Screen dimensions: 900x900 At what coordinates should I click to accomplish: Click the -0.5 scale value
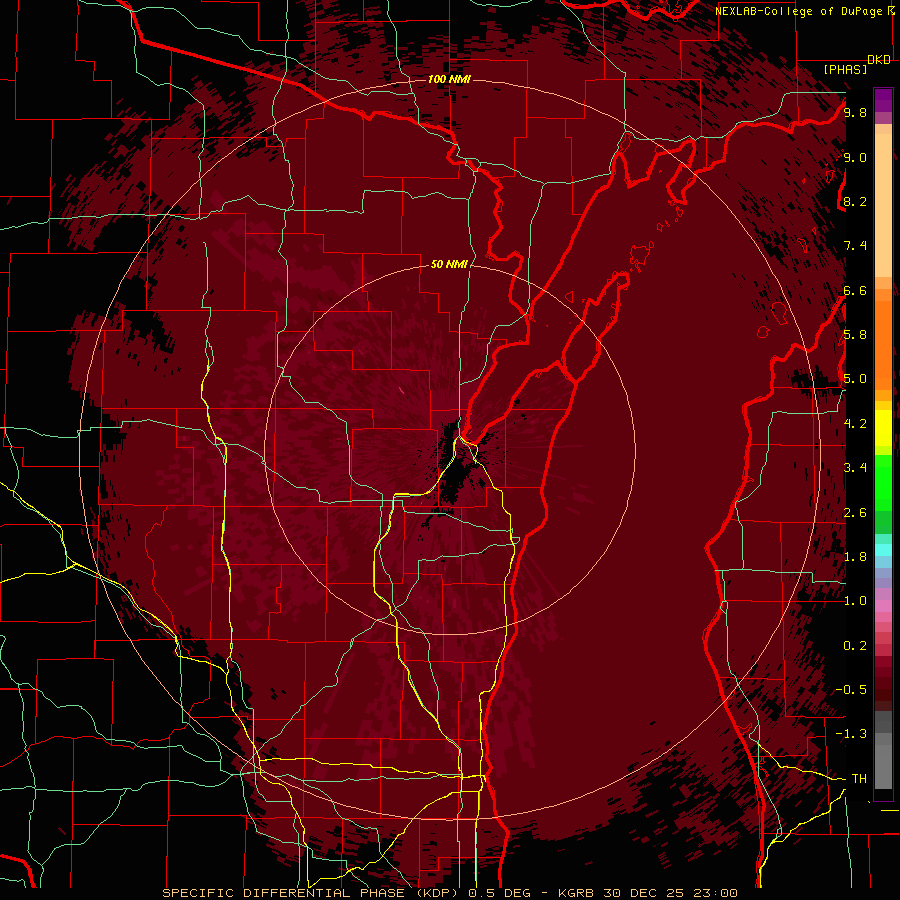click(x=851, y=690)
